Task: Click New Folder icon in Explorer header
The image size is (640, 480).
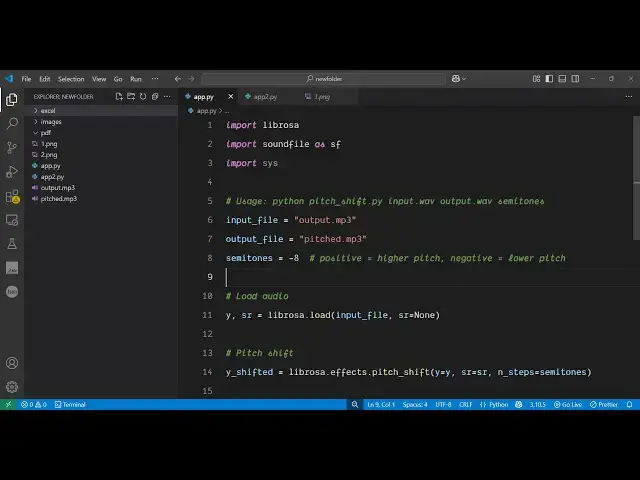Action: (131, 96)
